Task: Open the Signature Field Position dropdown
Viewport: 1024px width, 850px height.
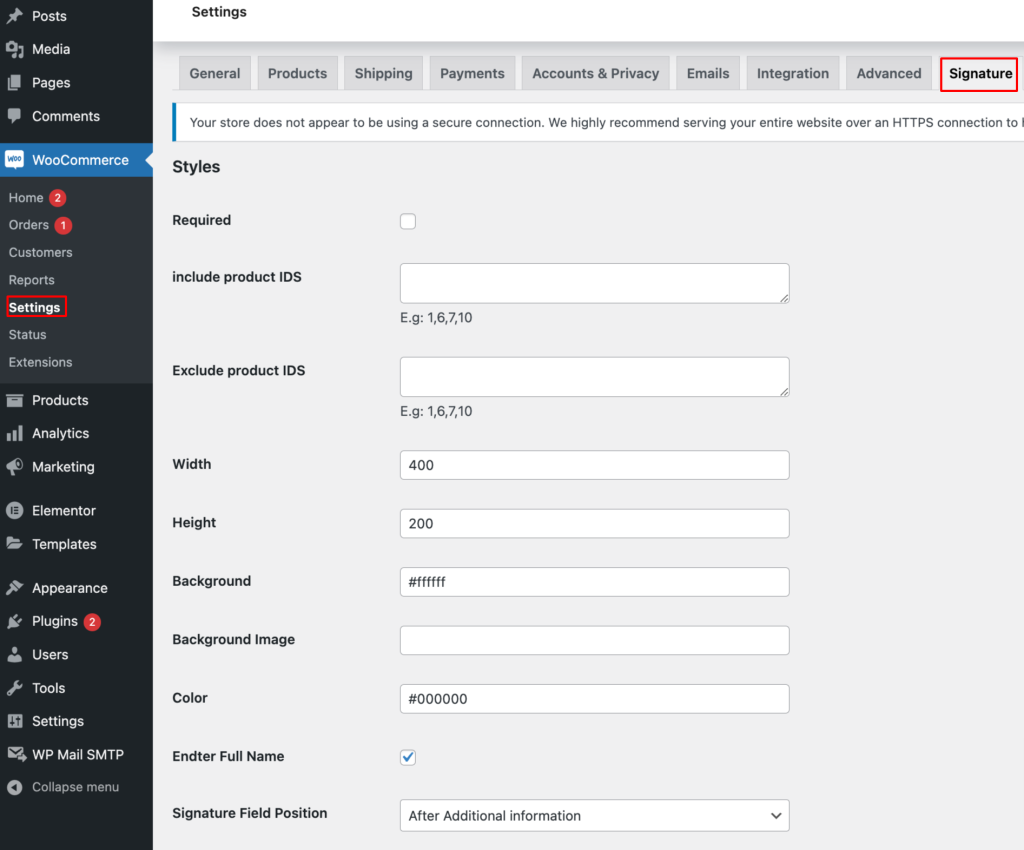Action: tap(594, 815)
